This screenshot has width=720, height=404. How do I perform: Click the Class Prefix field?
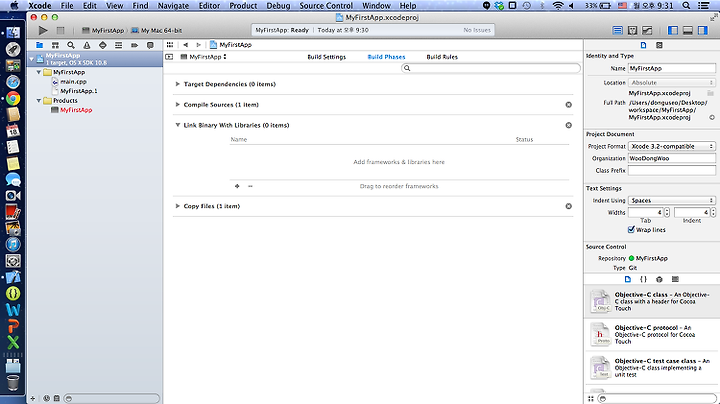point(672,170)
